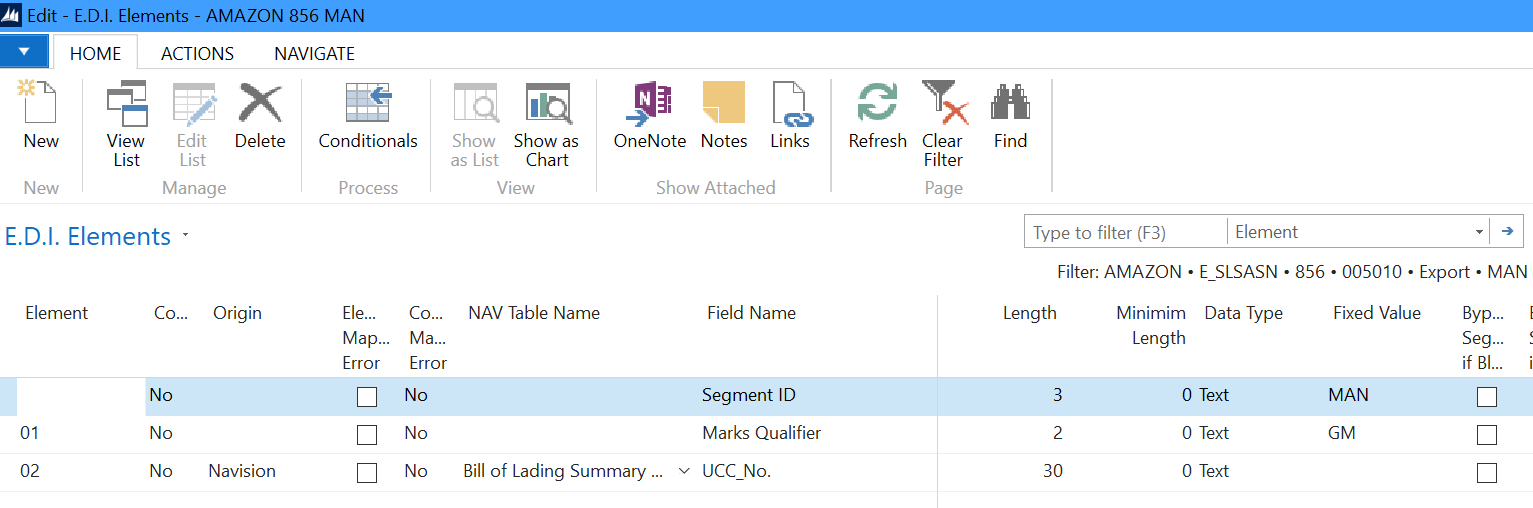Click the filter summary text line
Screen dimensions: 1533x508
tap(1292, 272)
